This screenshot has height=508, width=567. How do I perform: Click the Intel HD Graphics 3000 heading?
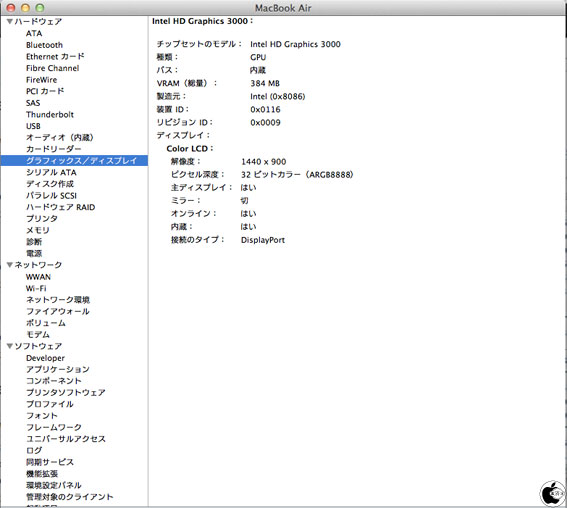202,21
